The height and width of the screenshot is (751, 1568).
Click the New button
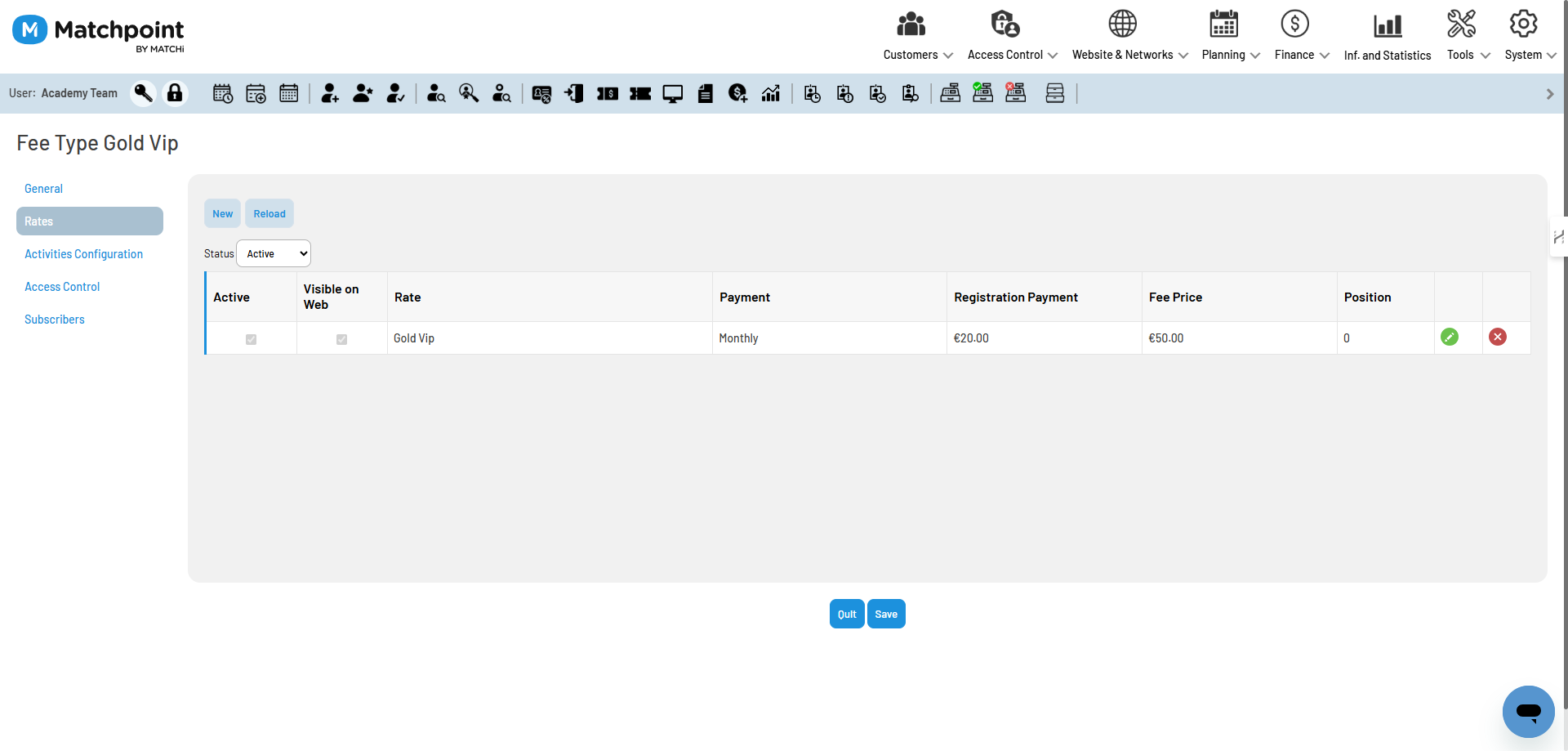click(x=221, y=213)
